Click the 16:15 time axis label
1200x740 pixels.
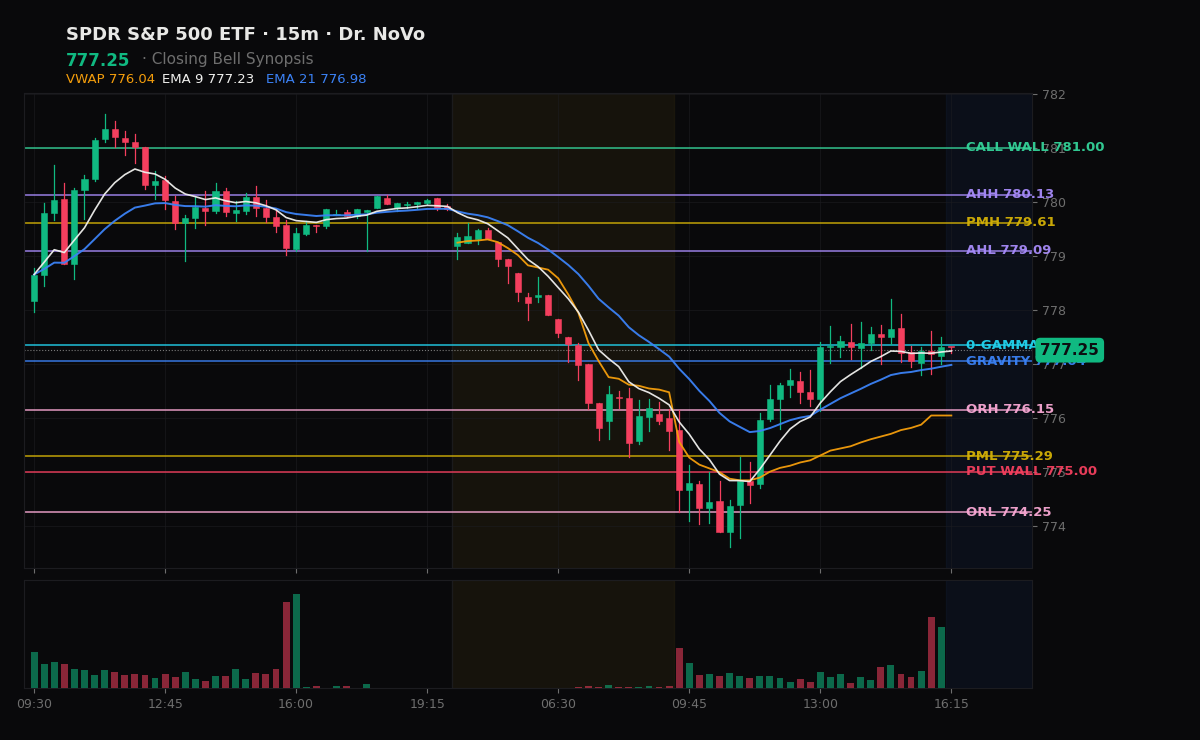951,704
